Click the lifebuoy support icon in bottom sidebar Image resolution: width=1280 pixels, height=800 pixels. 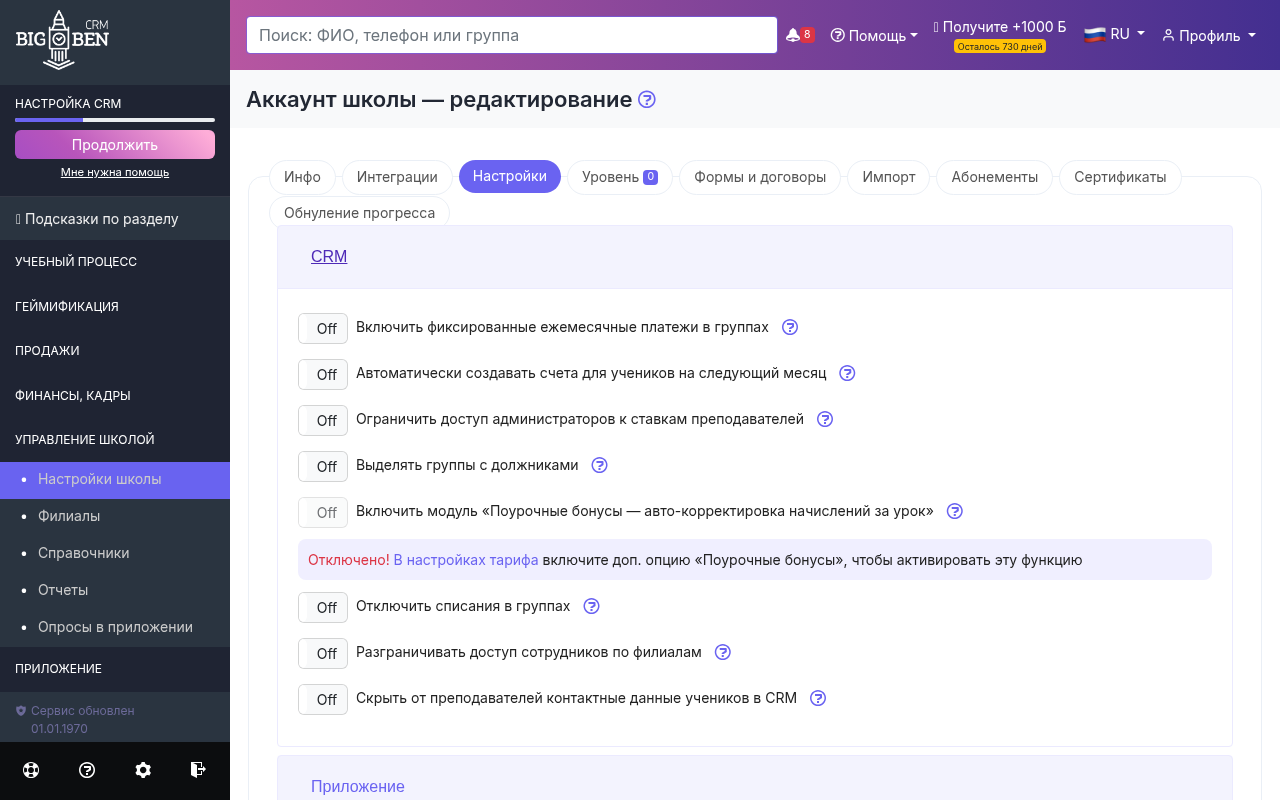(30, 770)
